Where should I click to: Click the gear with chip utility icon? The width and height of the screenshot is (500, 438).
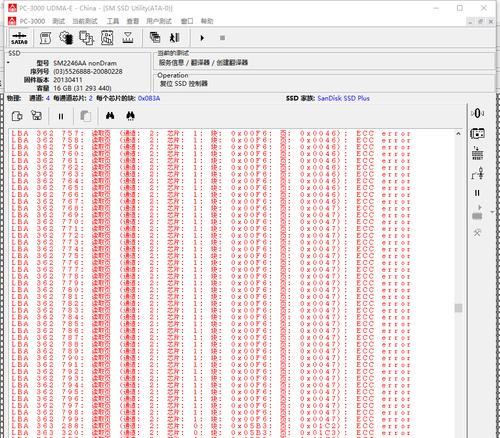[66, 38]
